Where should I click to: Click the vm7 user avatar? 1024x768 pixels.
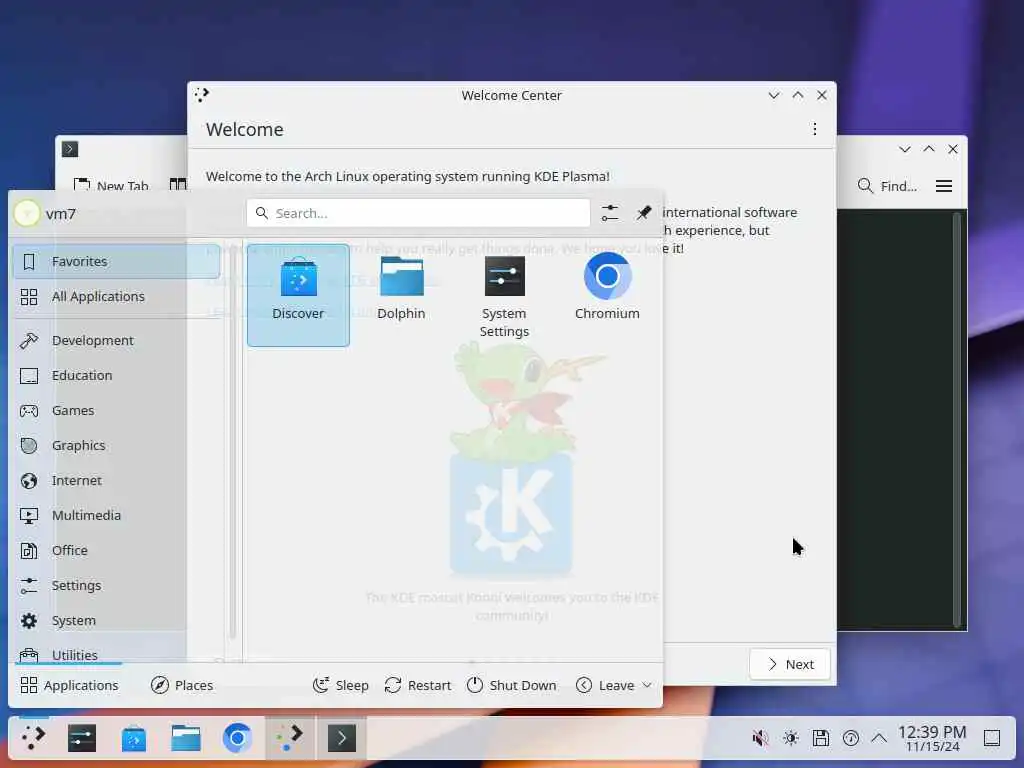pyautogui.click(x=27, y=214)
